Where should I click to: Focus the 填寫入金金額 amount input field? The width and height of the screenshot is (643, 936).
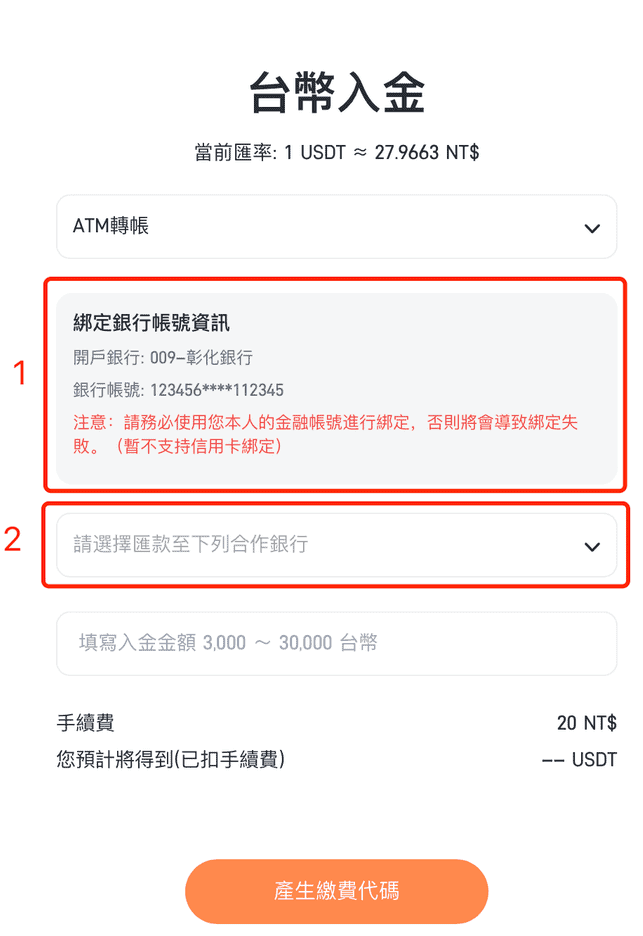[x=336, y=644]
